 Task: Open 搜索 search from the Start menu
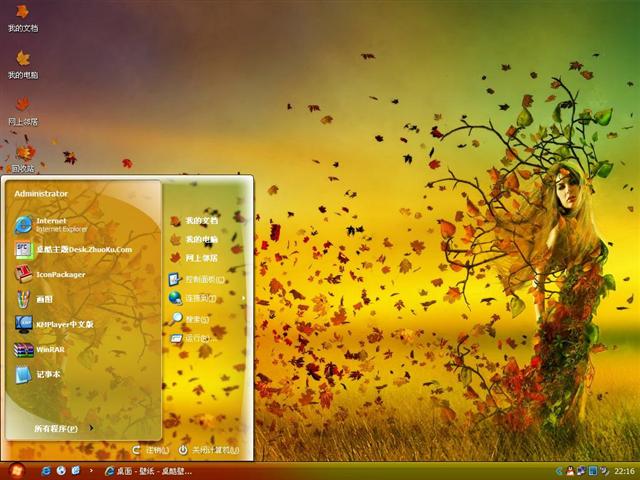coord(189,319)
